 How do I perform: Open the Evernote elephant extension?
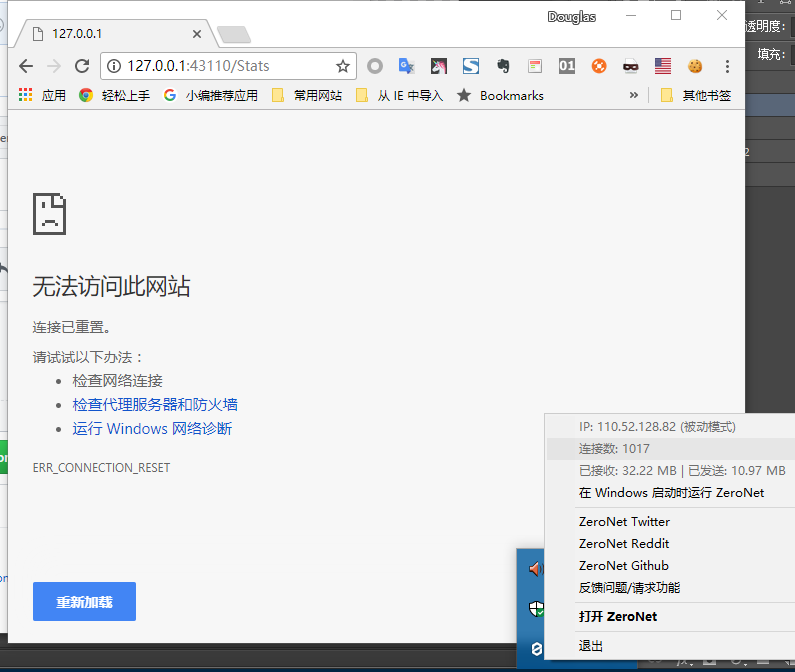(x=502, y=66)
